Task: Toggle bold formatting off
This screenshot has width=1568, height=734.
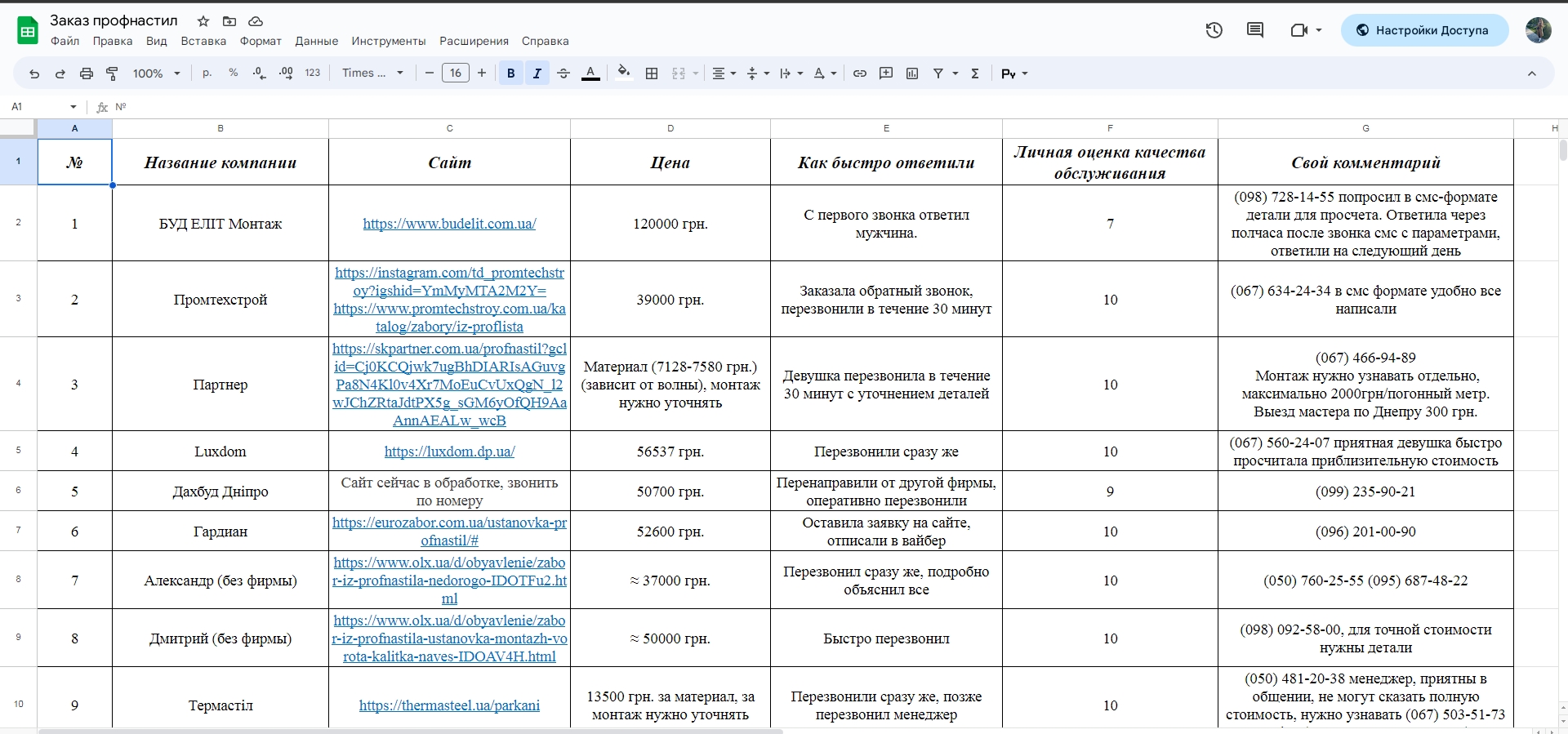Action: [511, 73]
